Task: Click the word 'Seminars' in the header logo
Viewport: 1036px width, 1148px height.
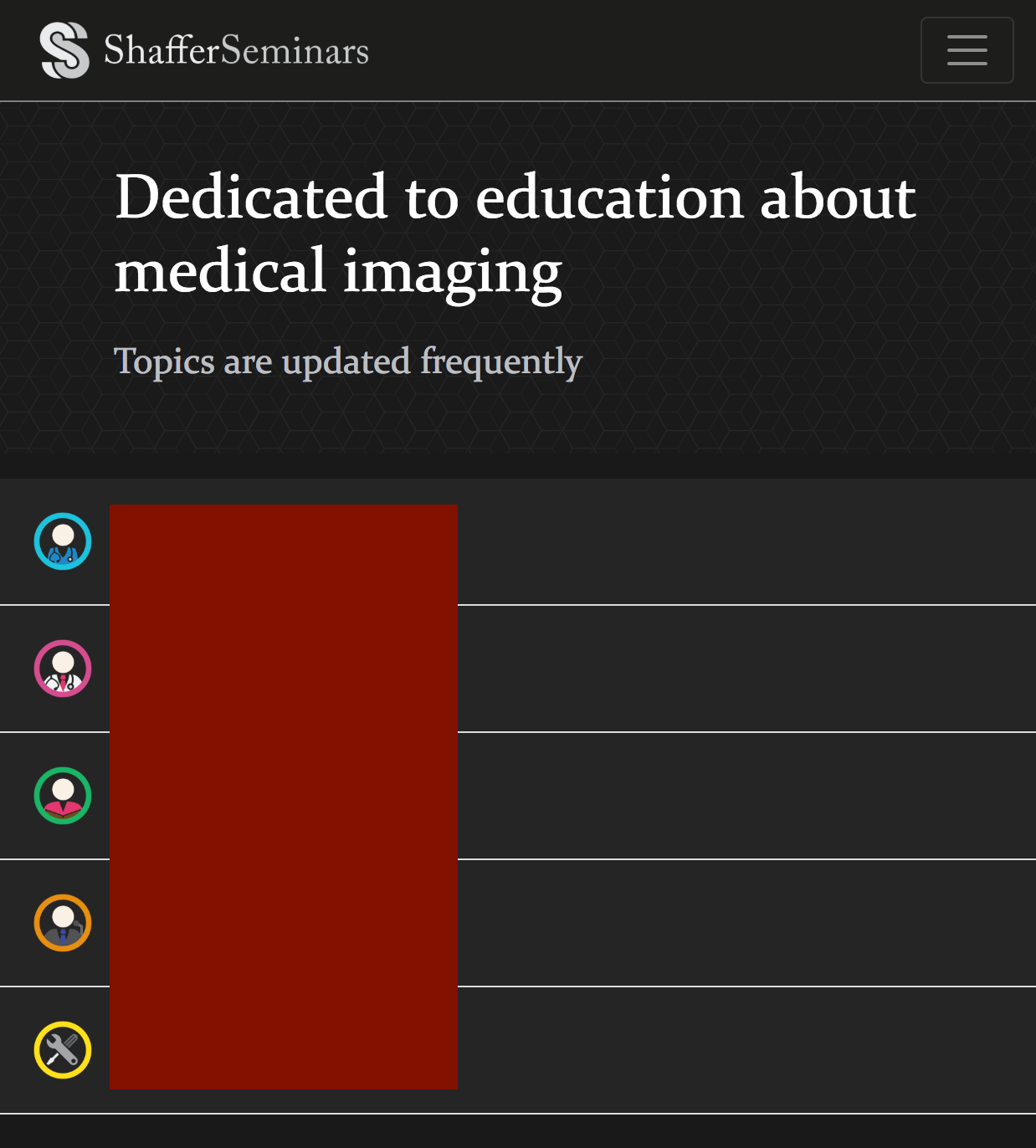Action: tap(295, 50)
